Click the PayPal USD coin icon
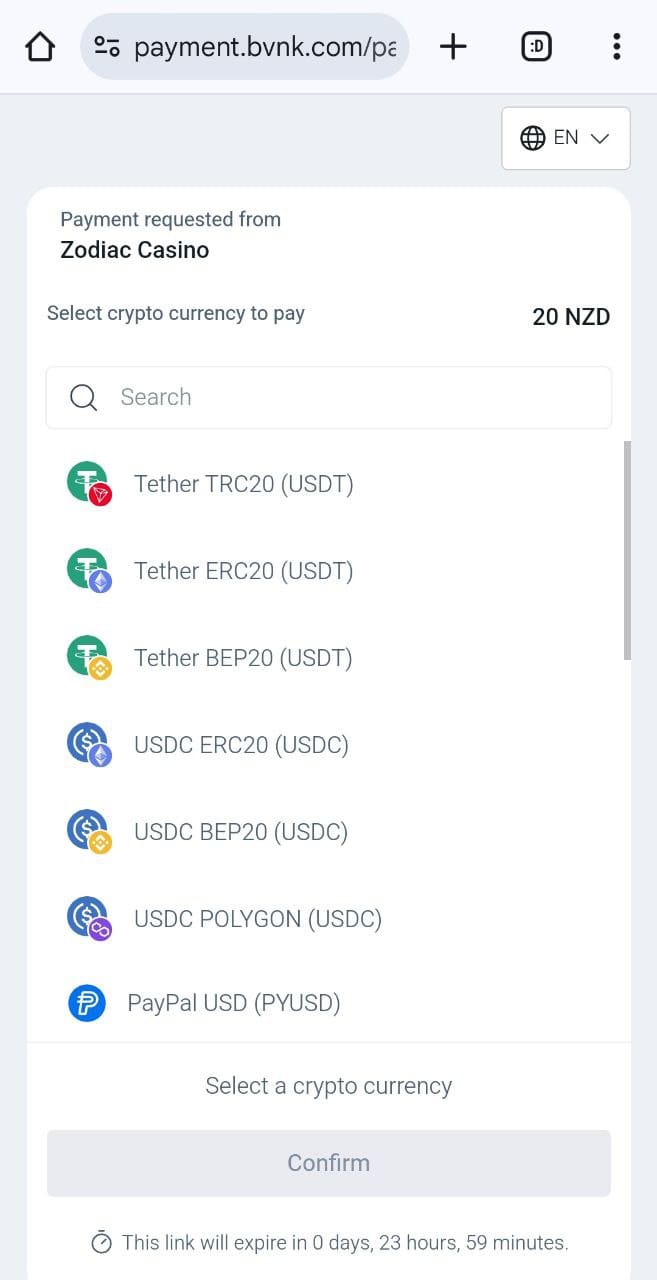The image size is (657, 1280). 87,1003
